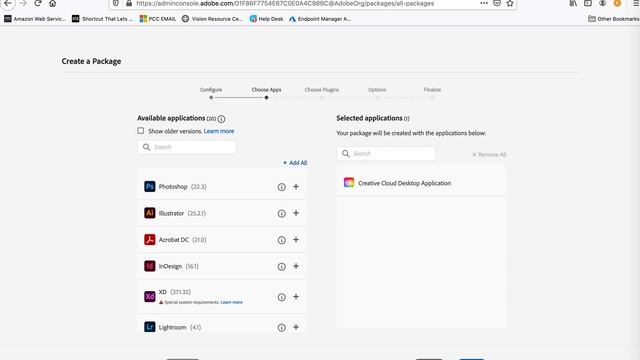Remove all selected applications
The height and width of the screenshot is (360, 640).
click(489, 154)
